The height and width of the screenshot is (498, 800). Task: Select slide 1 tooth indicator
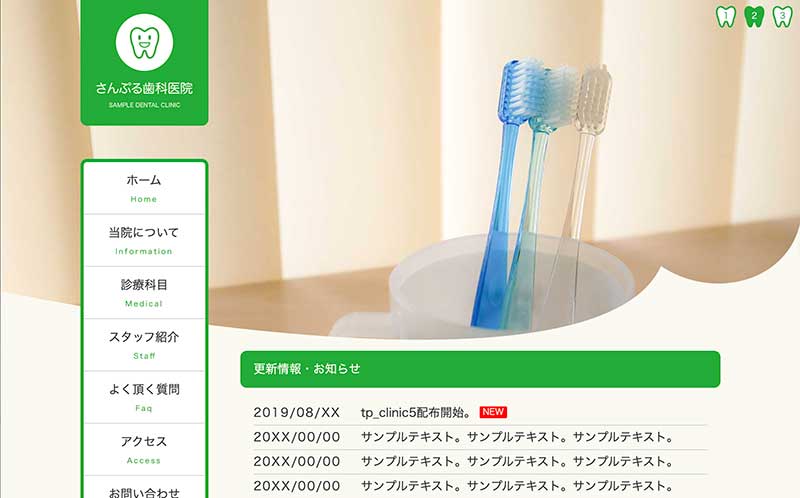pyautogui.click(x=726, y=17)
